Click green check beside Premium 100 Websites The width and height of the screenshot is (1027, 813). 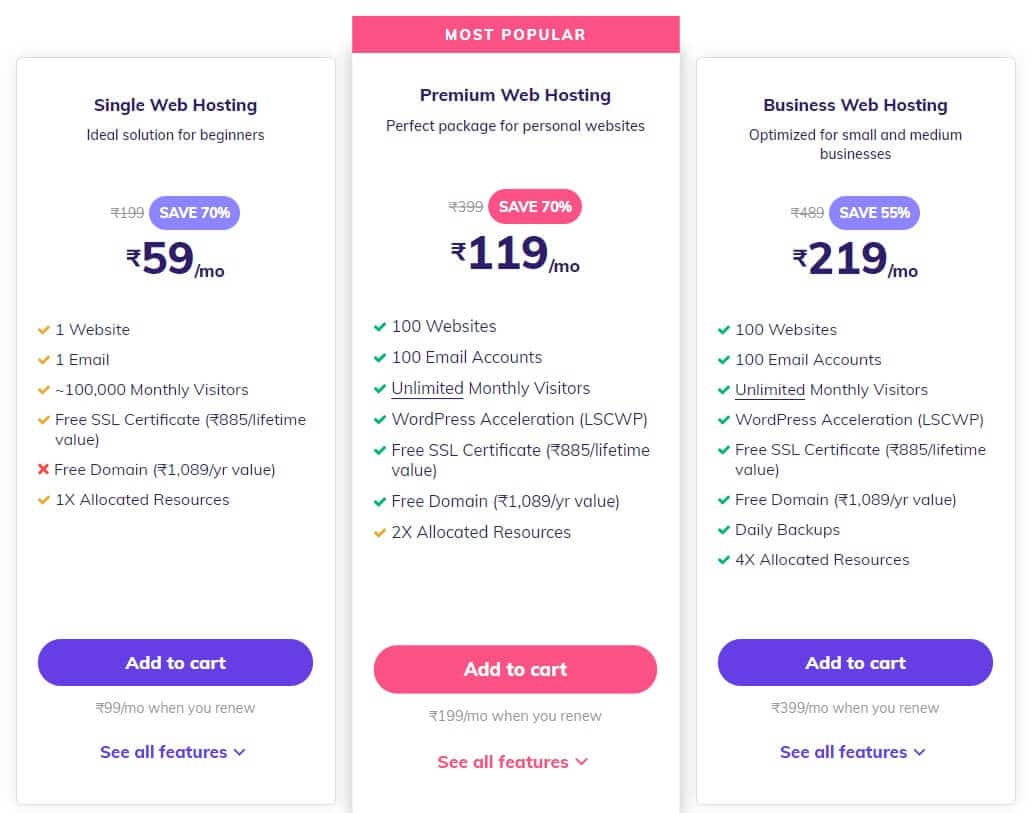(380, 327)
